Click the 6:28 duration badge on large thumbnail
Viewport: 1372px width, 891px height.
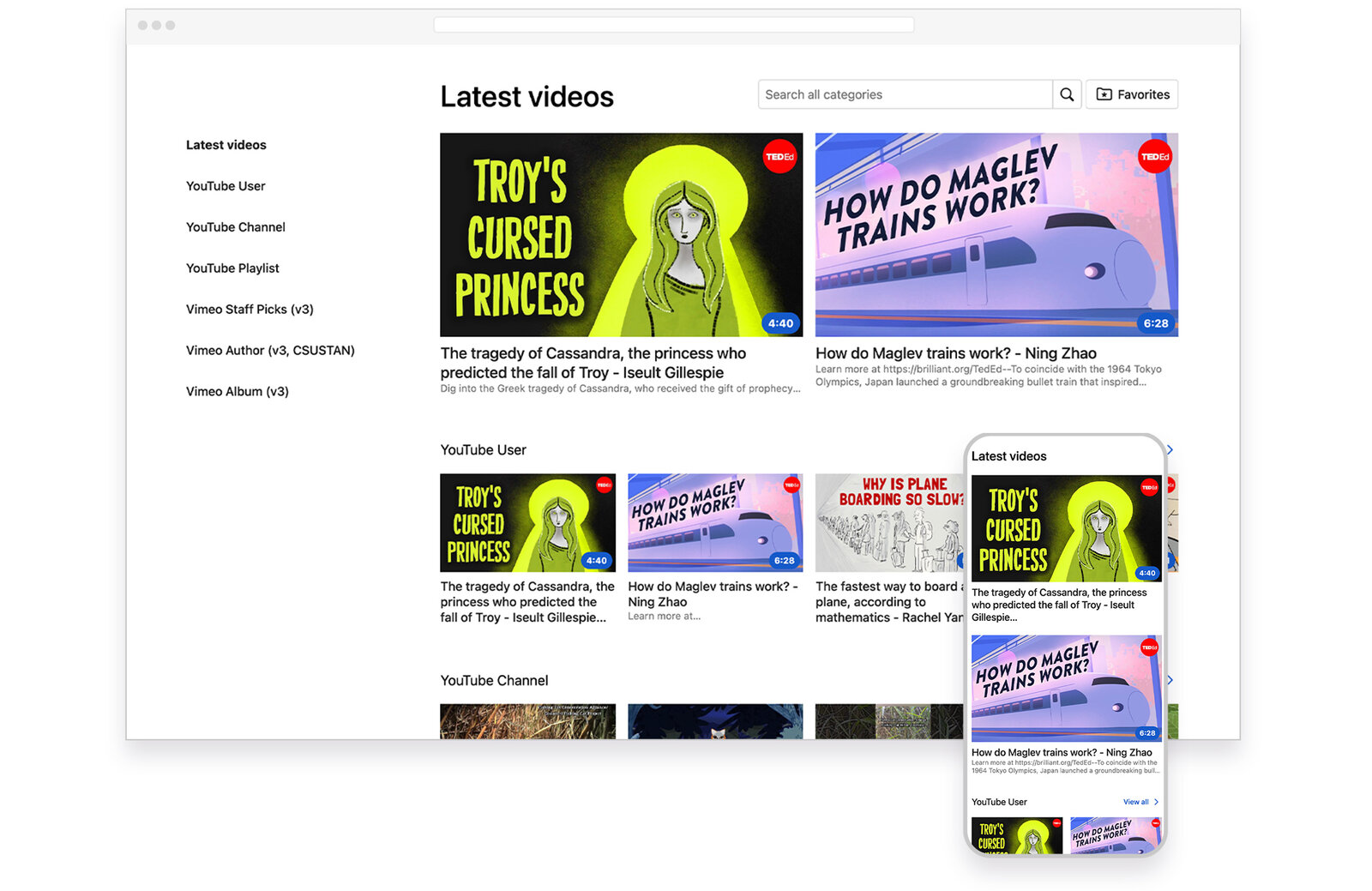[1156, 323]
